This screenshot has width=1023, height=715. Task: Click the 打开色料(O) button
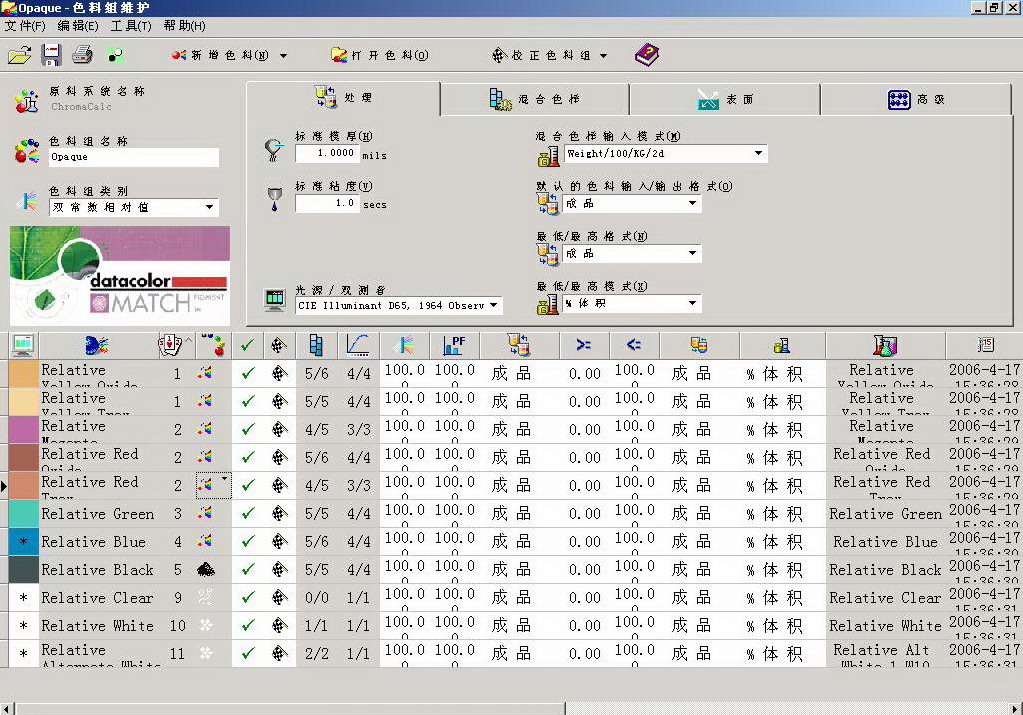pos(379,55)
